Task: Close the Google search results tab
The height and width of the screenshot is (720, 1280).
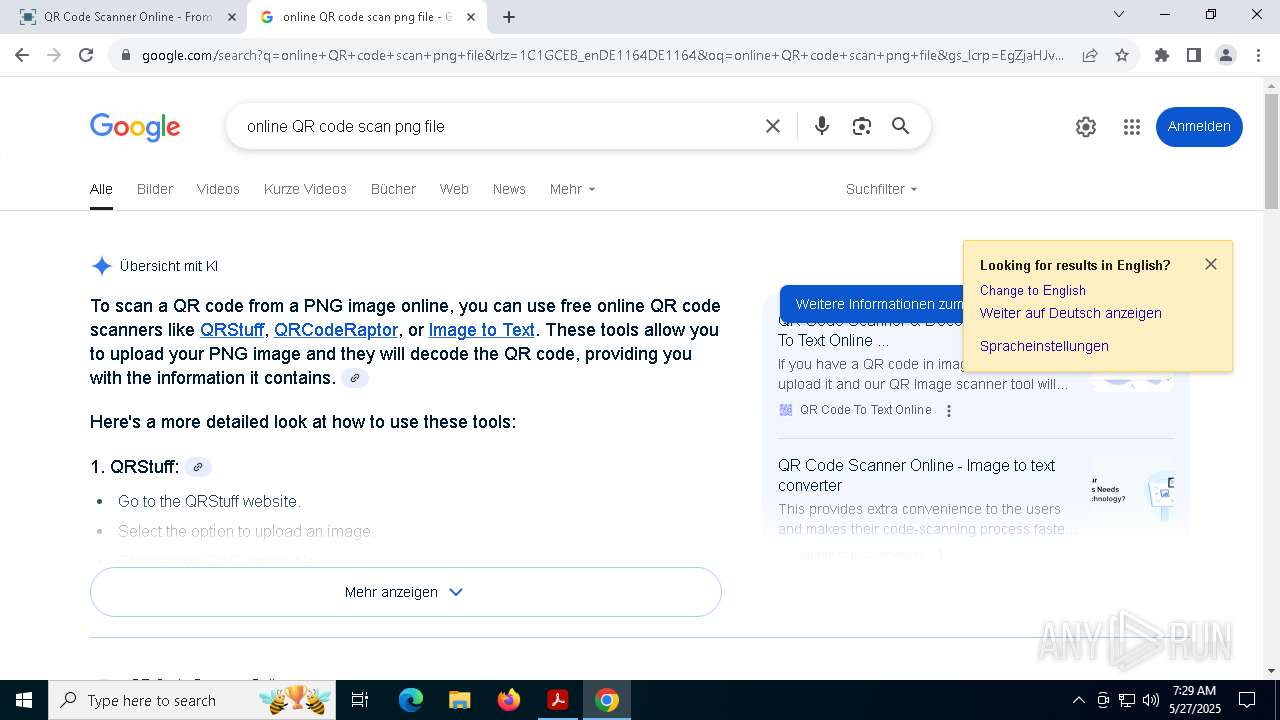Action: 471,17
